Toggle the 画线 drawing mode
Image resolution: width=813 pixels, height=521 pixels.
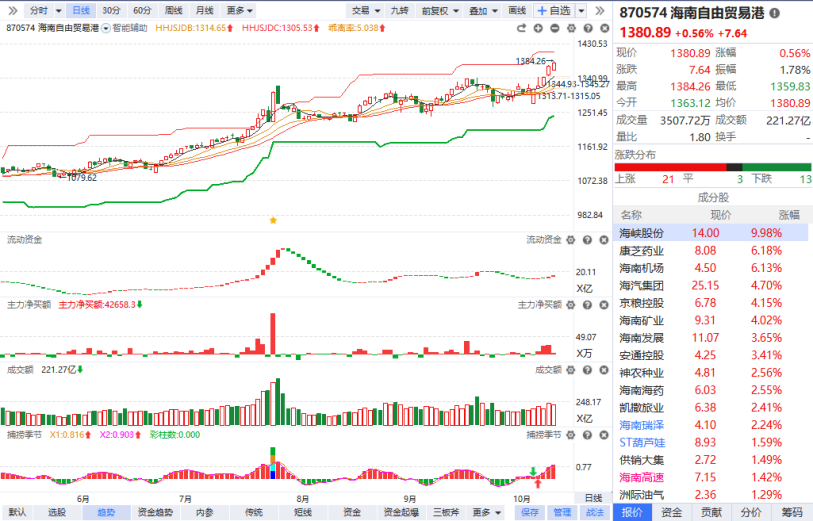517,10
